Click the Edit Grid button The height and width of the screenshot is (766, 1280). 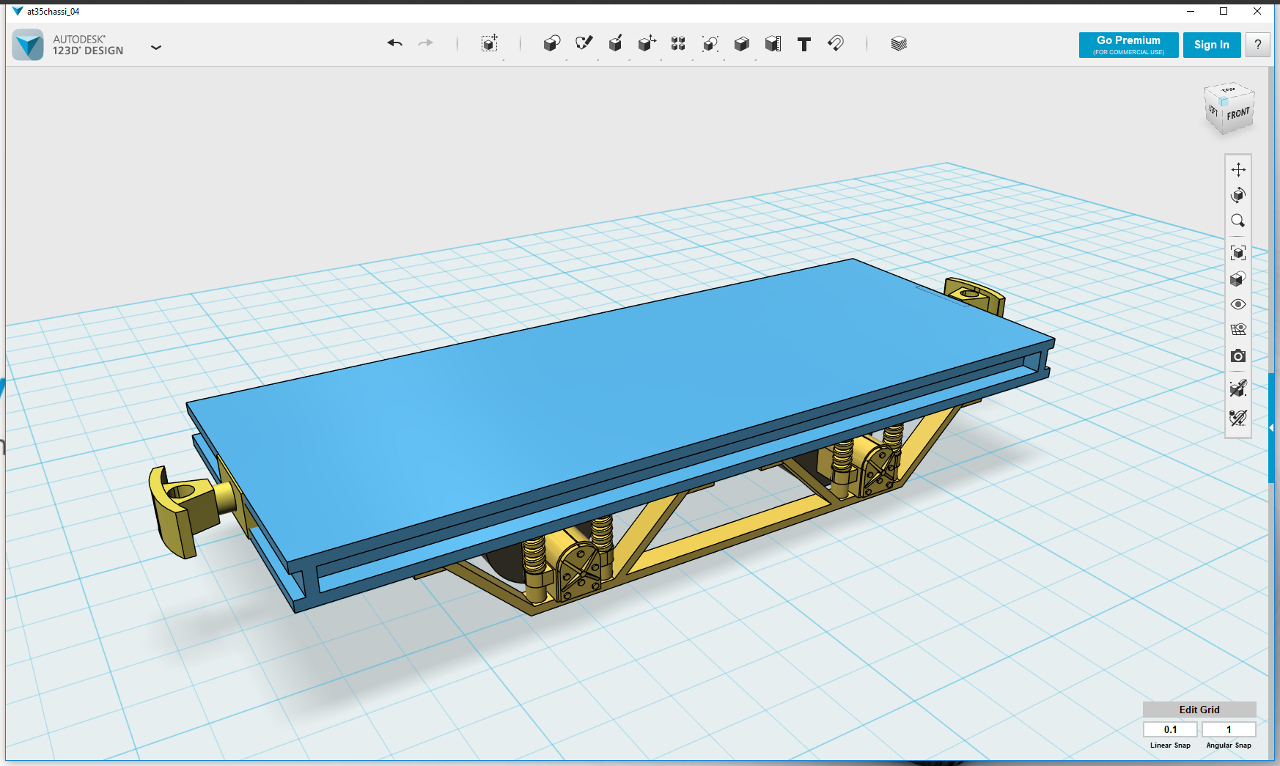coord(1199,709)
